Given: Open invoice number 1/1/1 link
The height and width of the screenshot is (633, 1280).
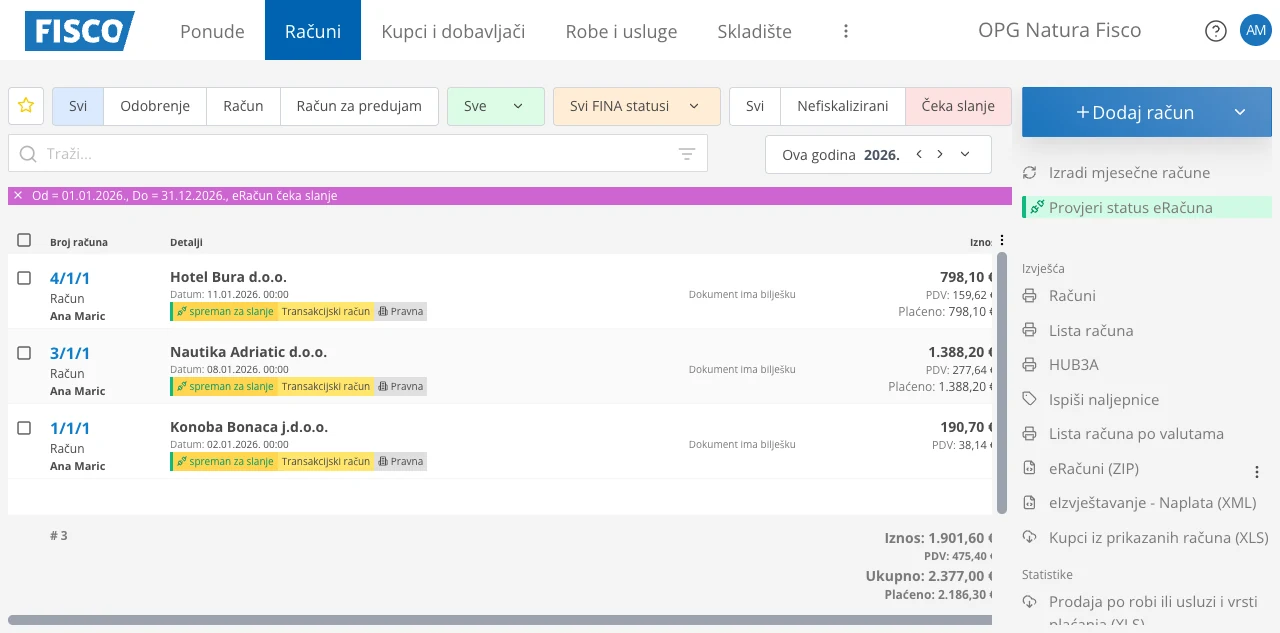Looking at the screenshot, I should (70, 428).
